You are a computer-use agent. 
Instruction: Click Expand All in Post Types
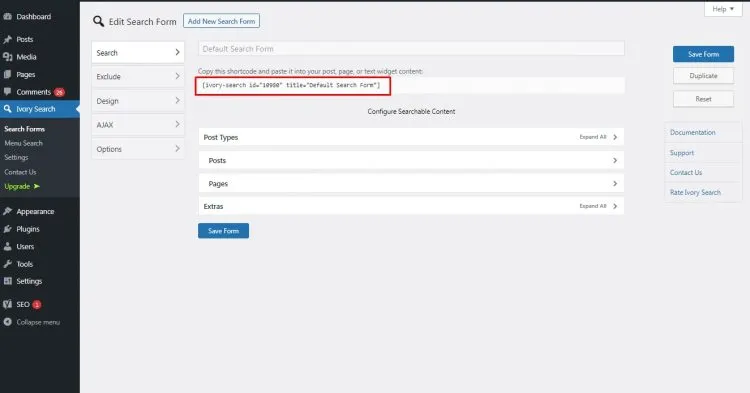593,137
